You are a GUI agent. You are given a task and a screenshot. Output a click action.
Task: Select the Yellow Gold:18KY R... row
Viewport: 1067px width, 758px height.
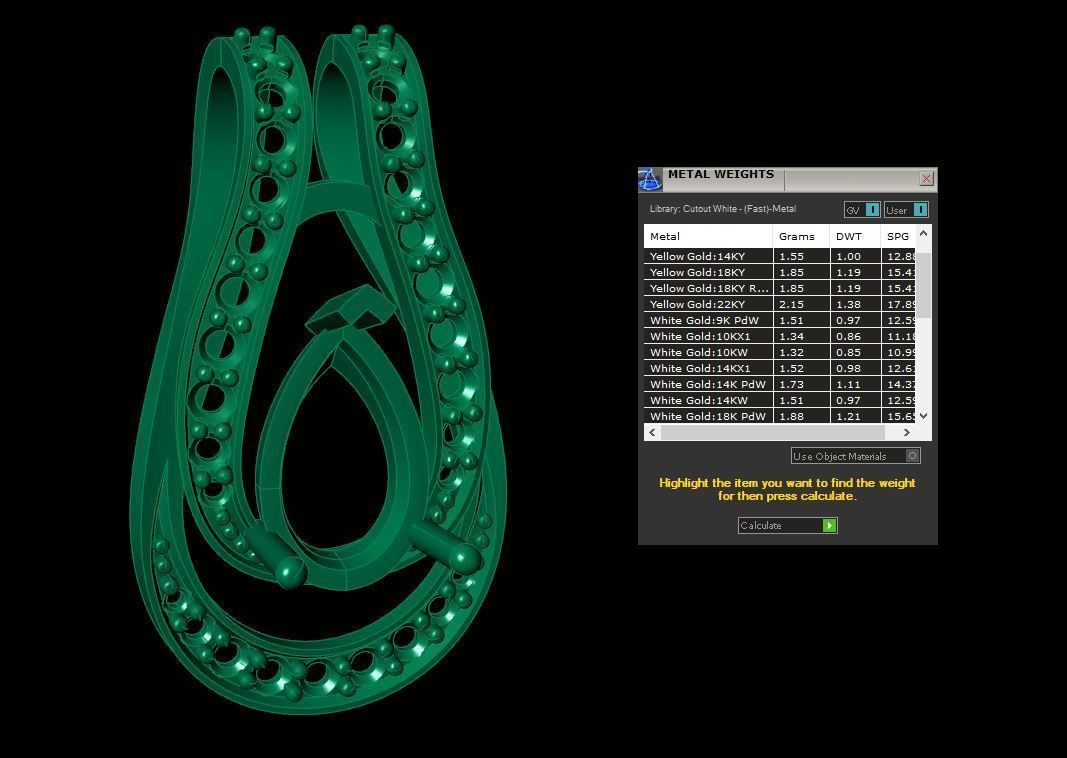coord(780,288)
